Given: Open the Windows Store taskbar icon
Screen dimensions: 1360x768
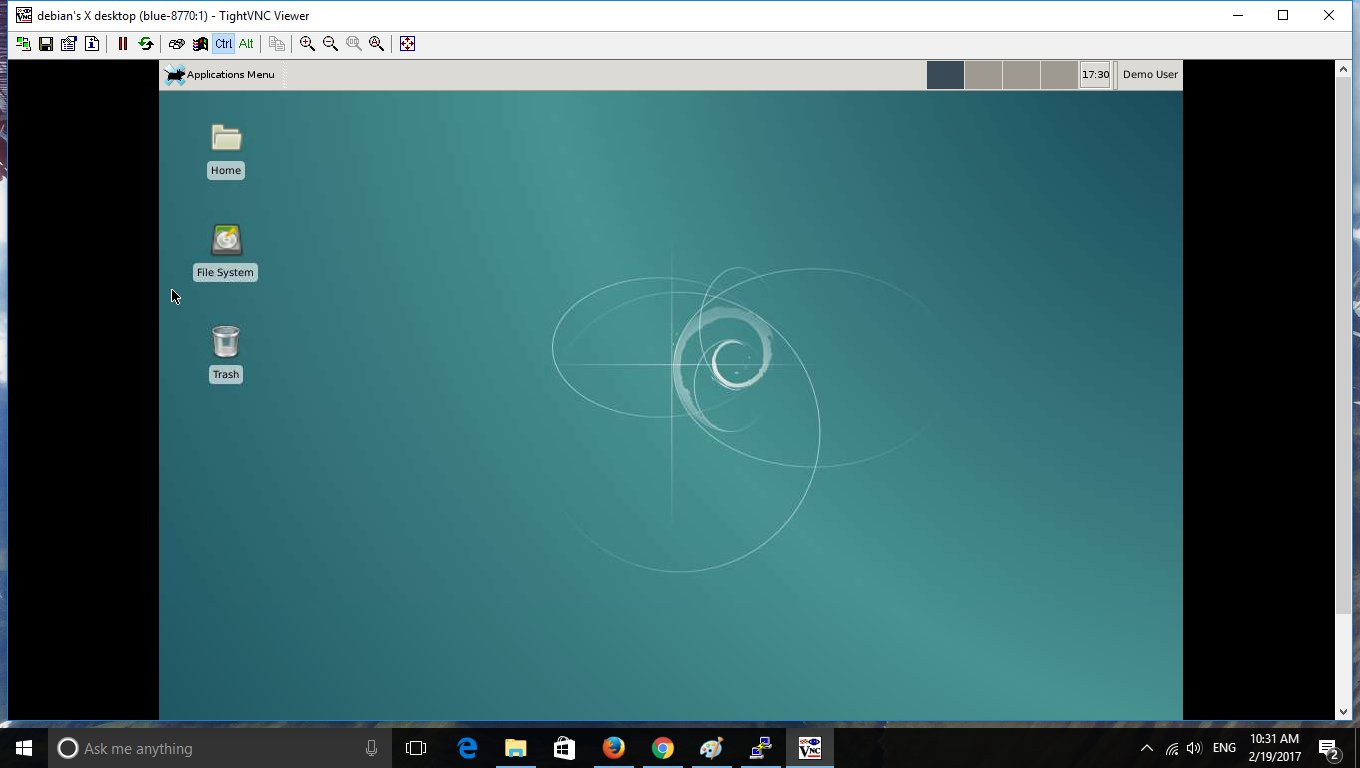Looking at the screenshot, I should pyautogui.click(x=565, y=748).
